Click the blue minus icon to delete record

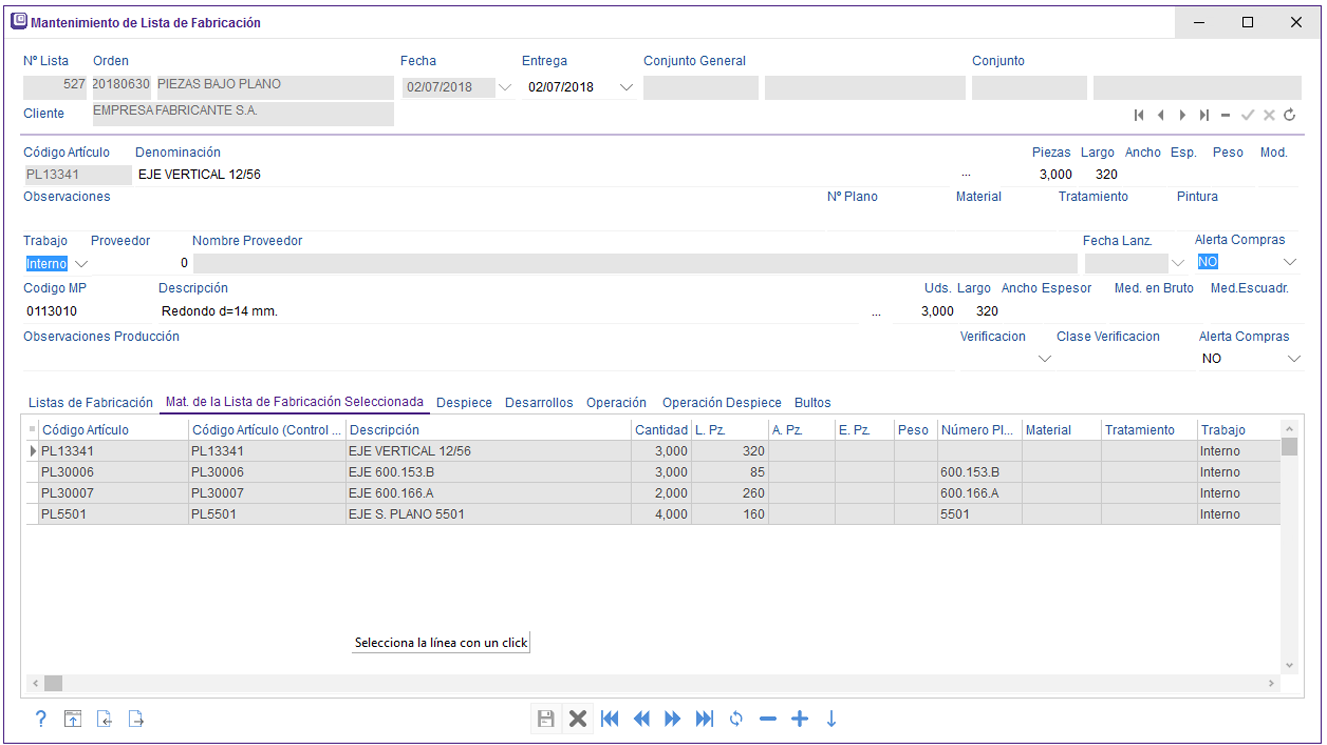(767, 718)
